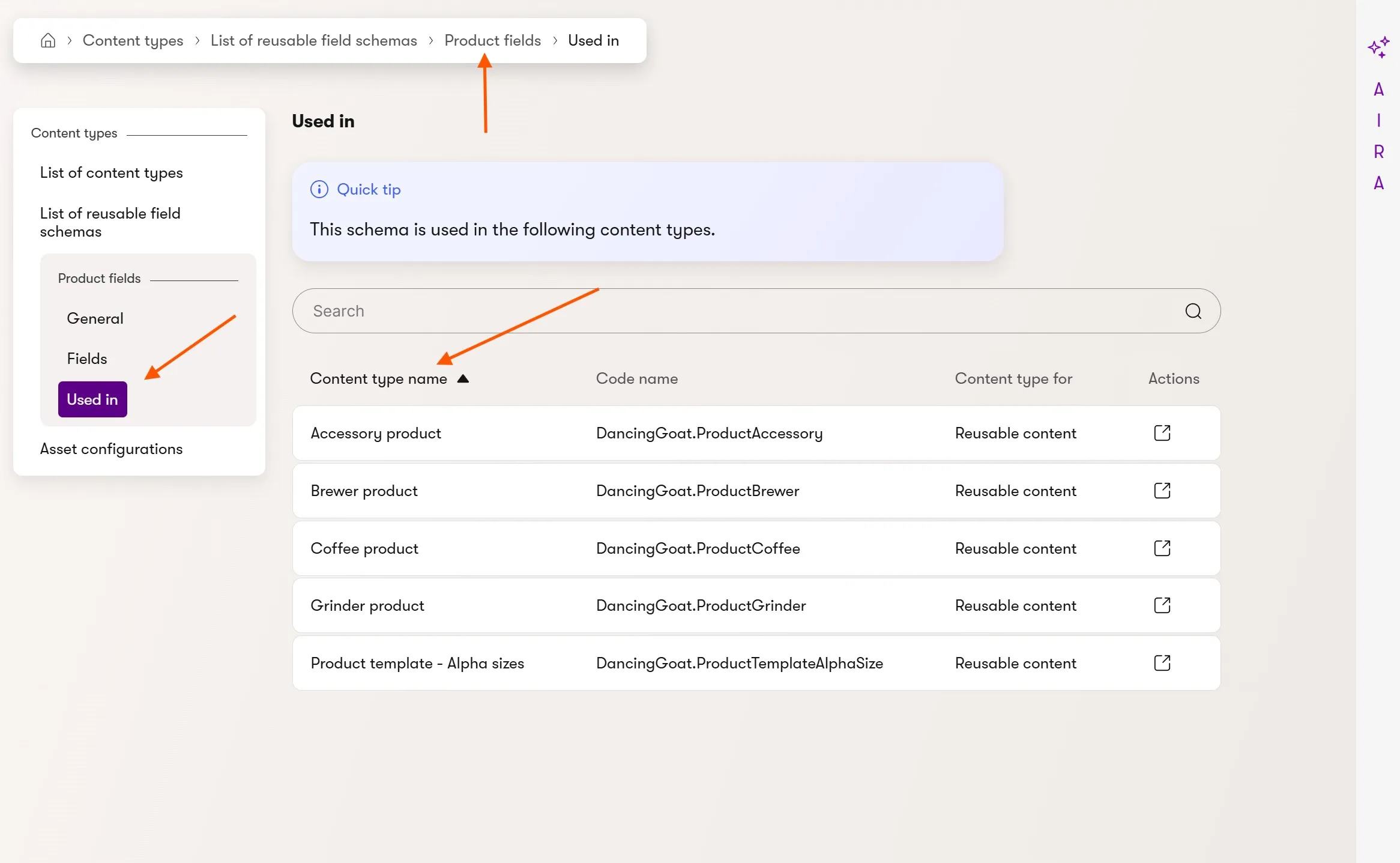Open Product template Alpha sizes link icon
This screenshot has height=863, width=1400.
pyautogui.click(x=1162, y=663)
